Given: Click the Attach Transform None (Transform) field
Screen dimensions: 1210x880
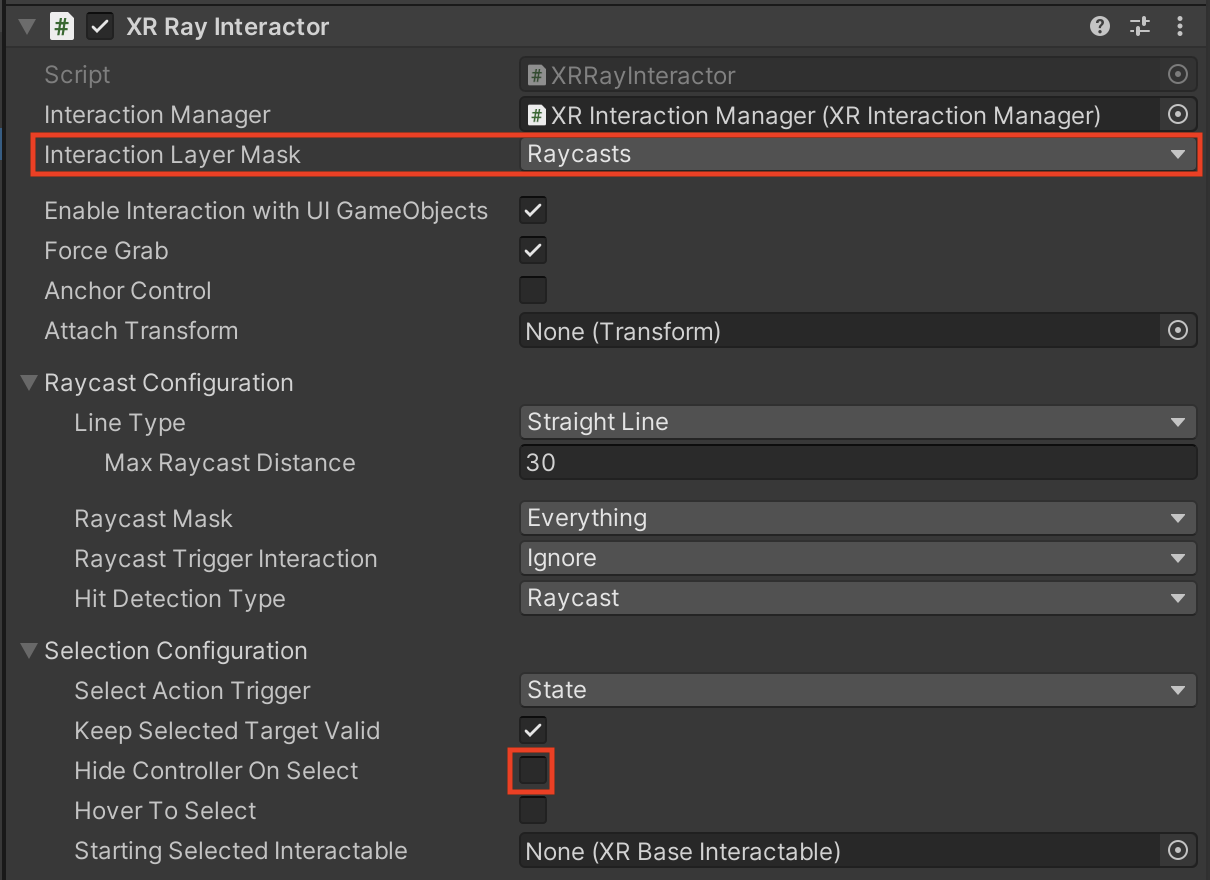Looking at the screenshot, I should (x=838, y=331).
